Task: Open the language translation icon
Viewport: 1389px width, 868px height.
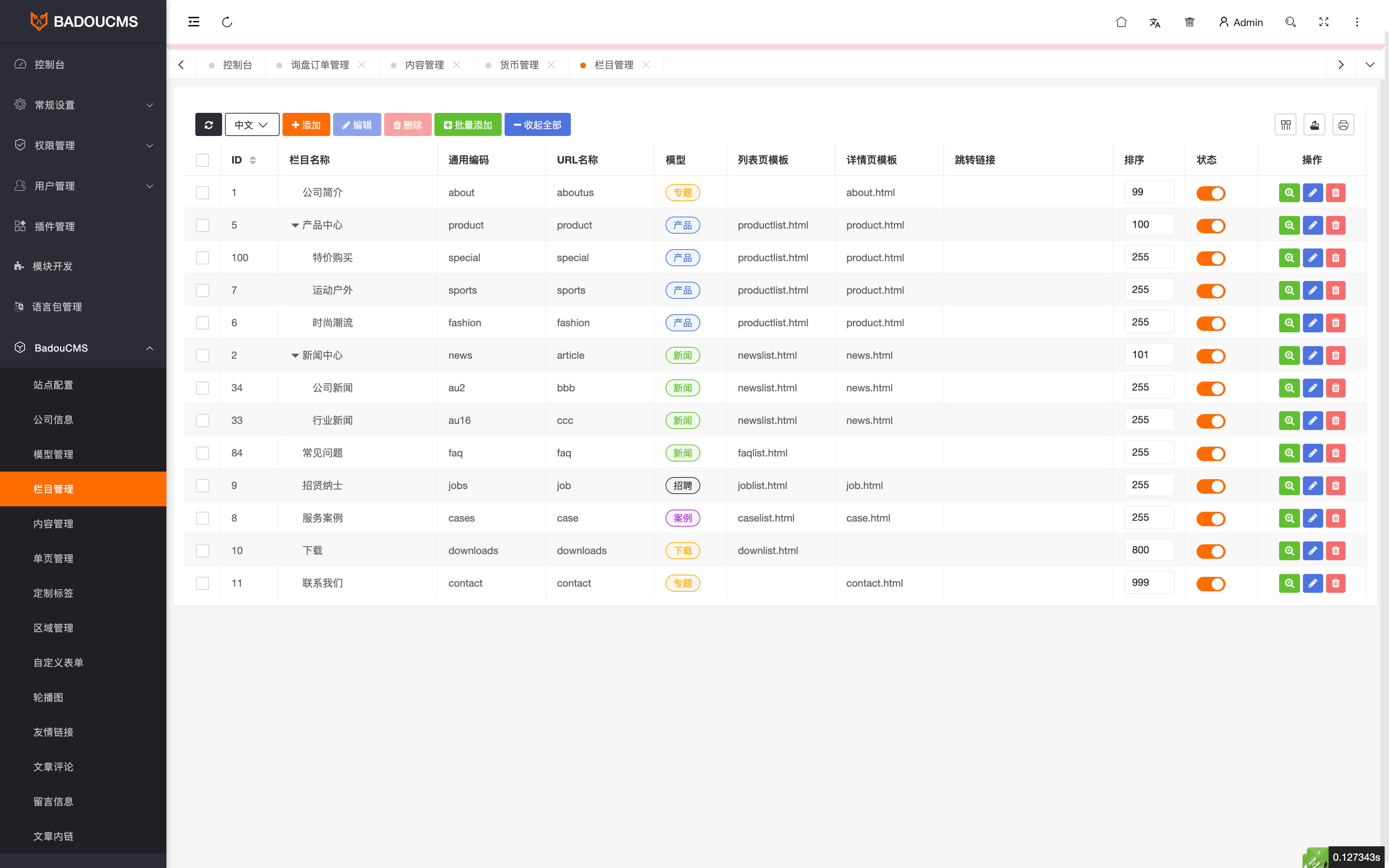Action: 1155,22
